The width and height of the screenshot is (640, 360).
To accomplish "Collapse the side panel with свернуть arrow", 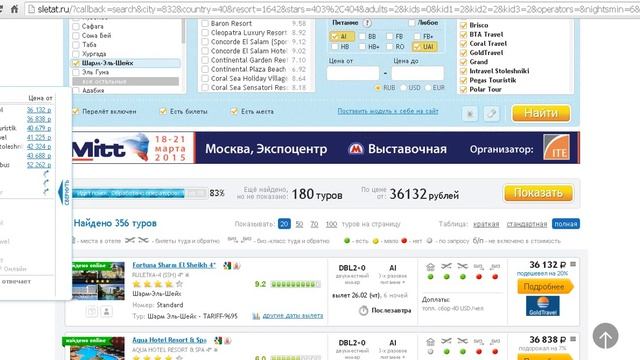I will 64,192.
